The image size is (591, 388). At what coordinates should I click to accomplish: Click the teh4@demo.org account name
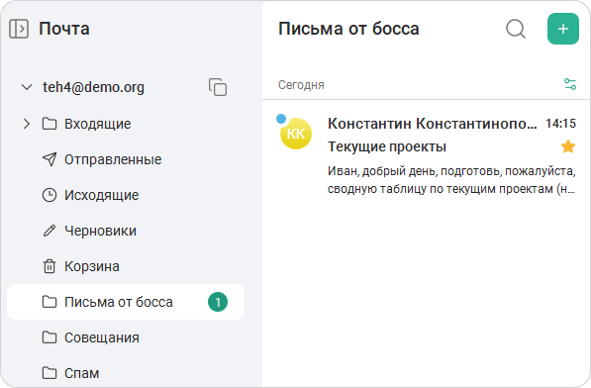pos(93,87)
